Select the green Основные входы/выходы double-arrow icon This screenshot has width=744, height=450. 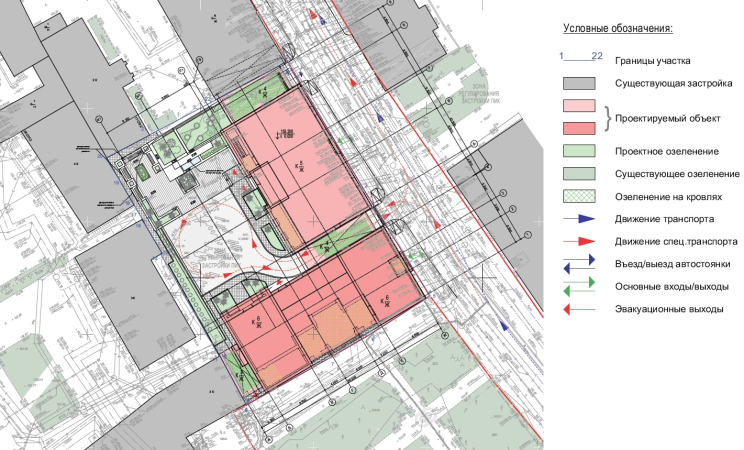point(580,289)
